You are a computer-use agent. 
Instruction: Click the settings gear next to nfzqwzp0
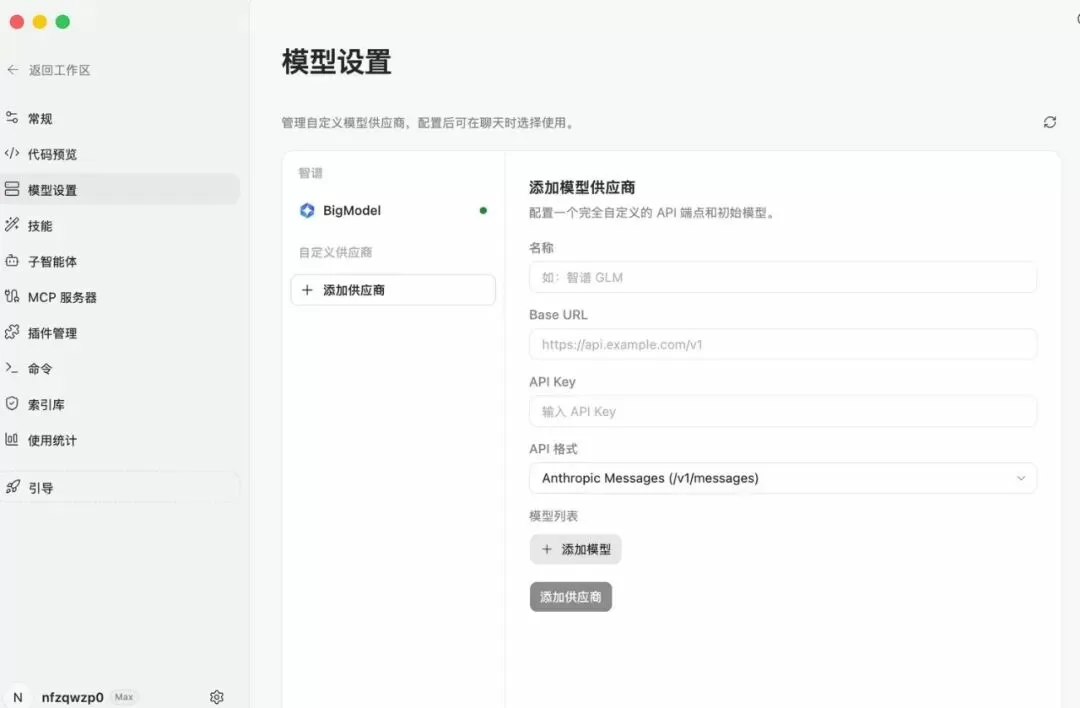click(216, 697)
